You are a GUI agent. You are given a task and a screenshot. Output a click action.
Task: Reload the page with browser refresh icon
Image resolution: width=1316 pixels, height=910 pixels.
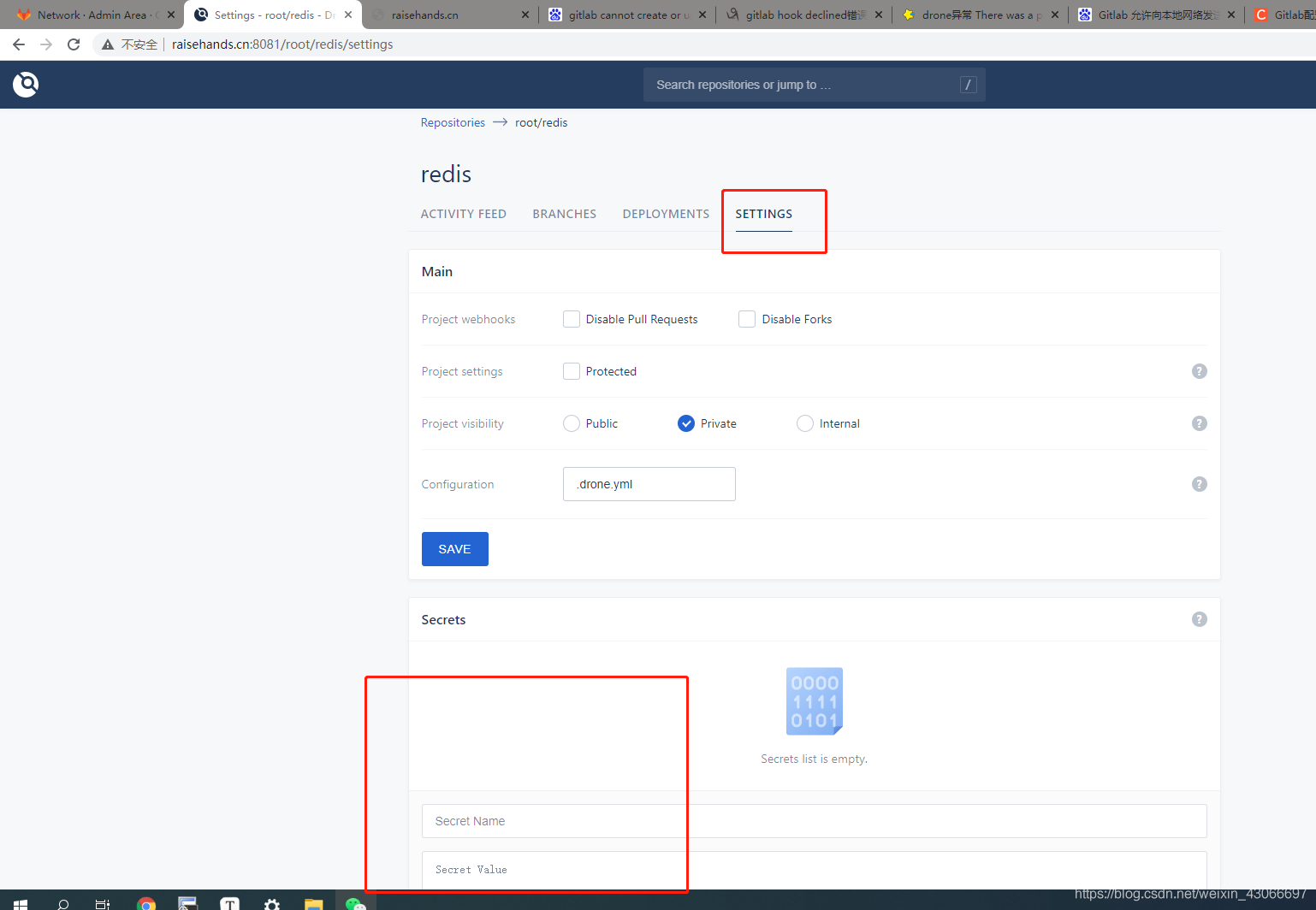[x=74, y=44]
